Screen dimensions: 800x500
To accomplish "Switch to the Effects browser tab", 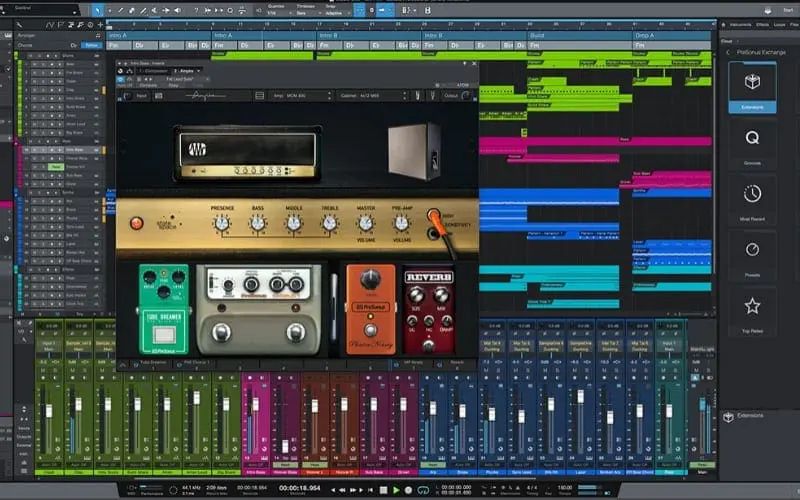I will [x=762, y=24].
